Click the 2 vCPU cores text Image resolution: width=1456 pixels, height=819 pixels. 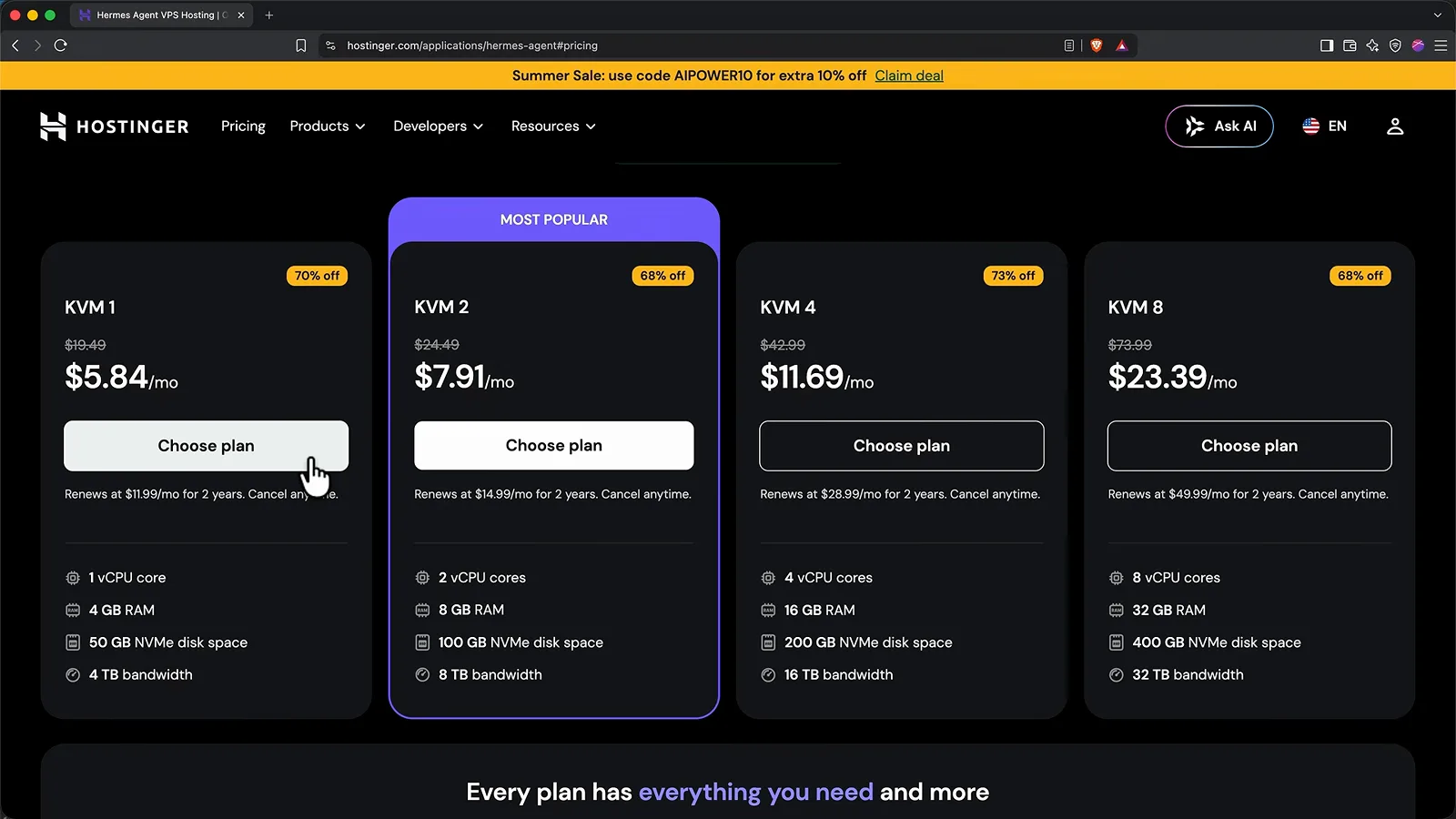[481, 578]
